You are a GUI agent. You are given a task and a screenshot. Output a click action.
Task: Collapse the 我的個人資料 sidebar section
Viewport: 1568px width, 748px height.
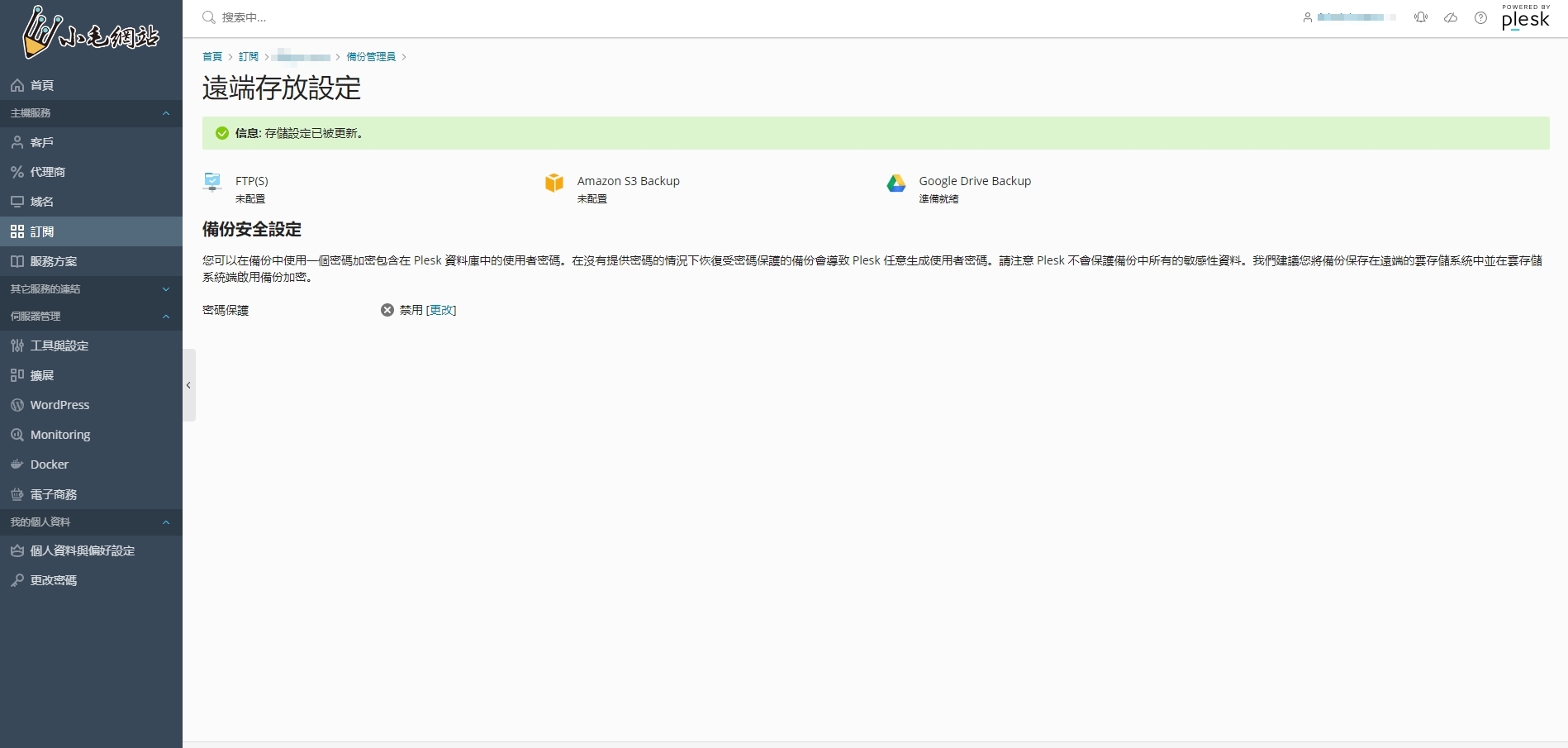pos(166,522)
